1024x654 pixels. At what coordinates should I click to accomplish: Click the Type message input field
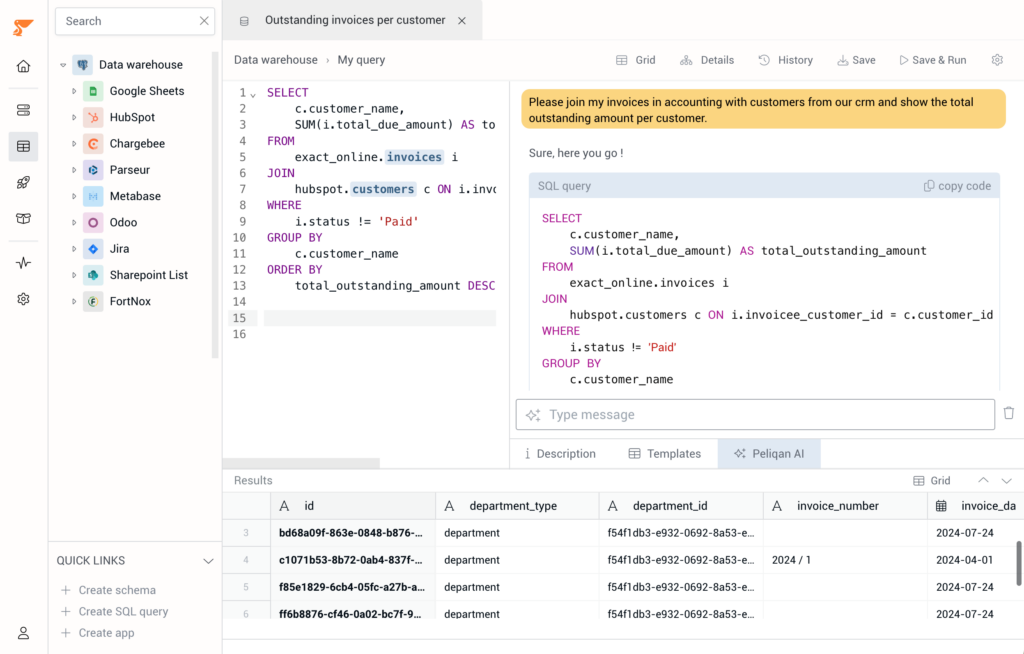coord(755,415)
